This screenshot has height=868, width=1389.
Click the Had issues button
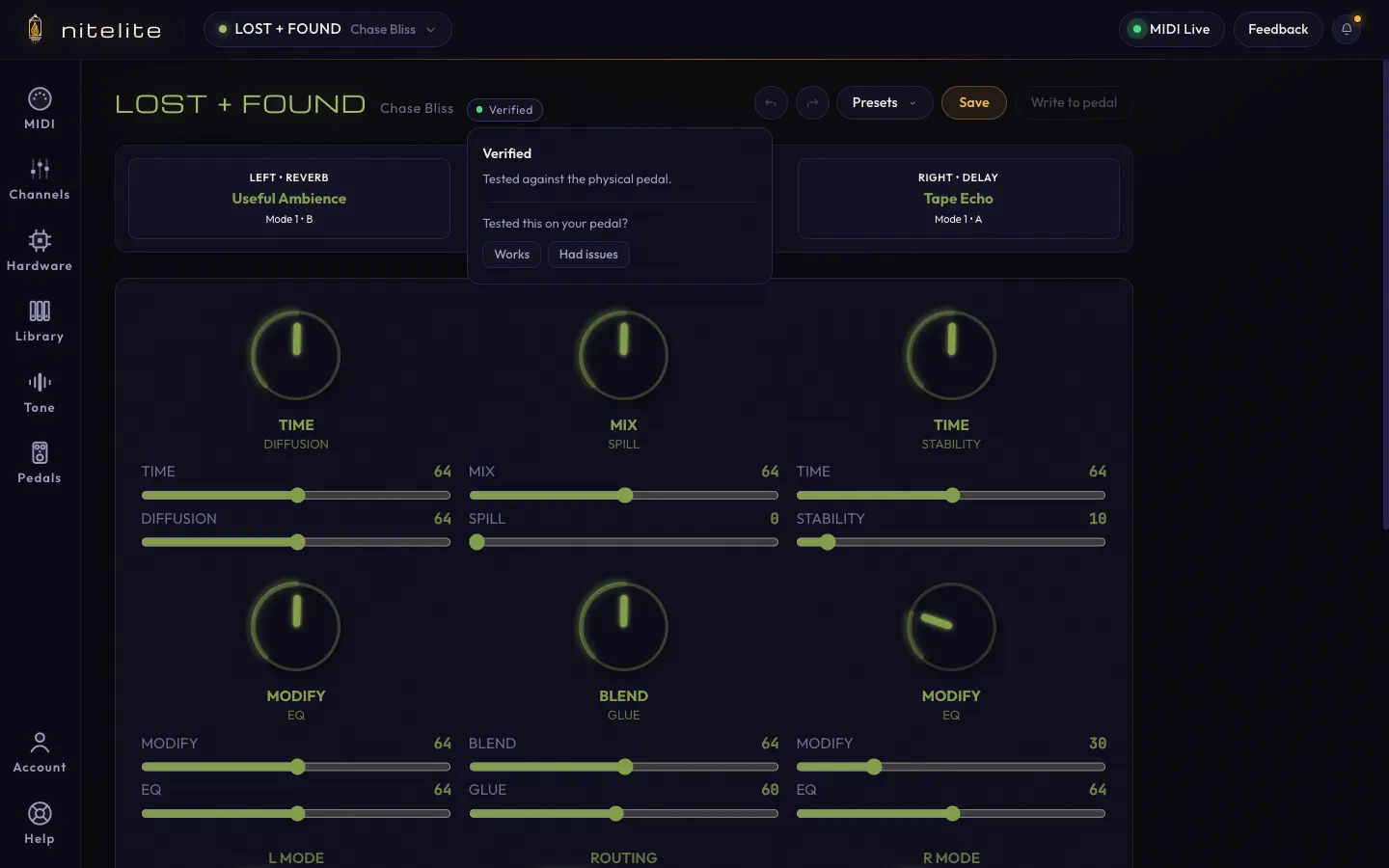coord(588,255)
